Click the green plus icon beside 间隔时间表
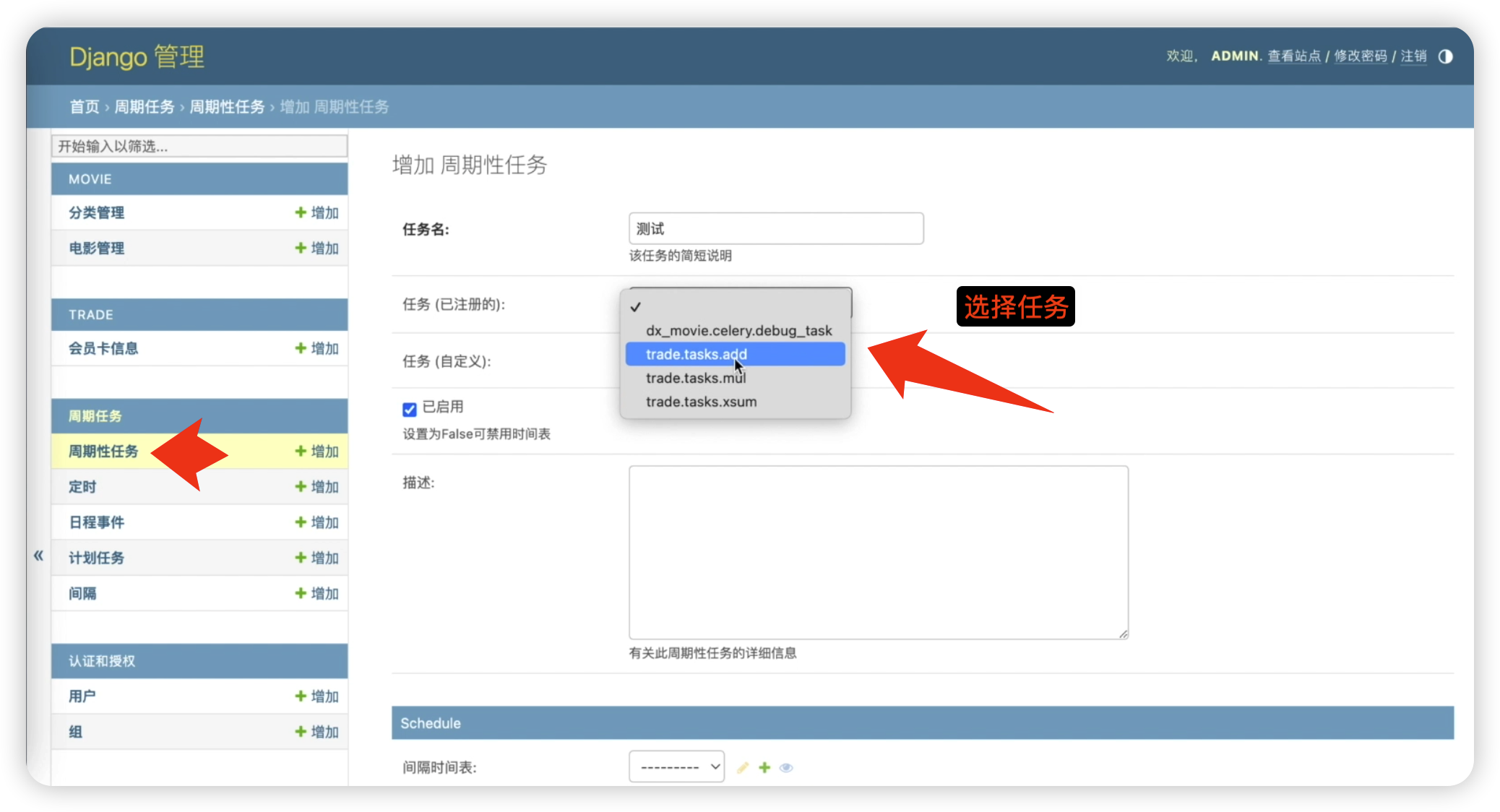 (x=764, y=767)
